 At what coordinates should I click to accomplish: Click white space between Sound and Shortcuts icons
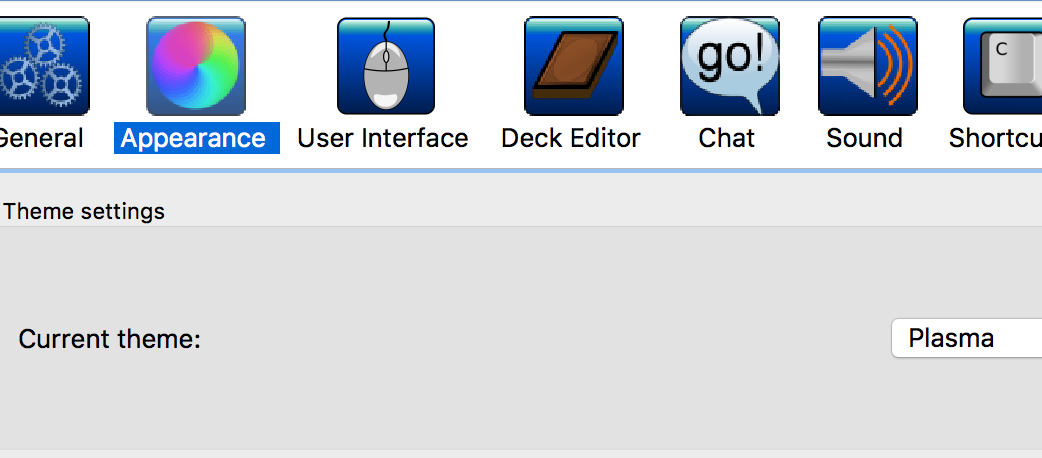(940, 66)
